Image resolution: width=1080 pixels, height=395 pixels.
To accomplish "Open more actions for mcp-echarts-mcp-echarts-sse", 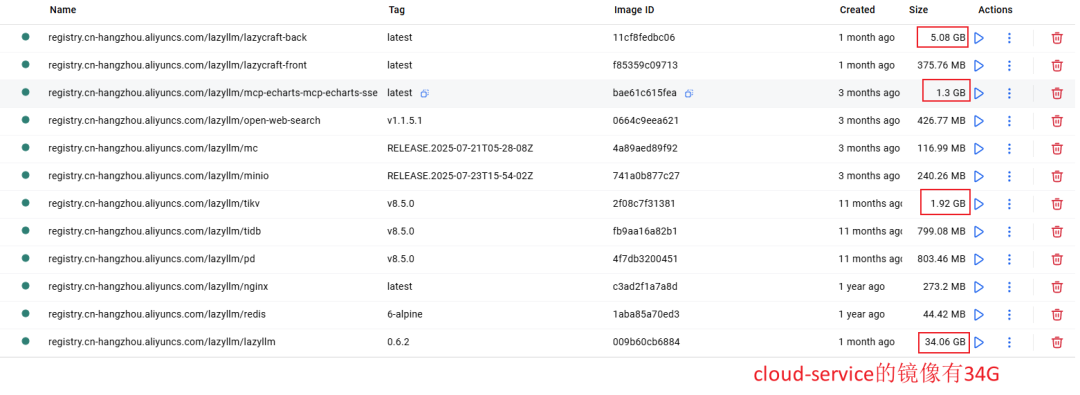I will pos(1009,93).
